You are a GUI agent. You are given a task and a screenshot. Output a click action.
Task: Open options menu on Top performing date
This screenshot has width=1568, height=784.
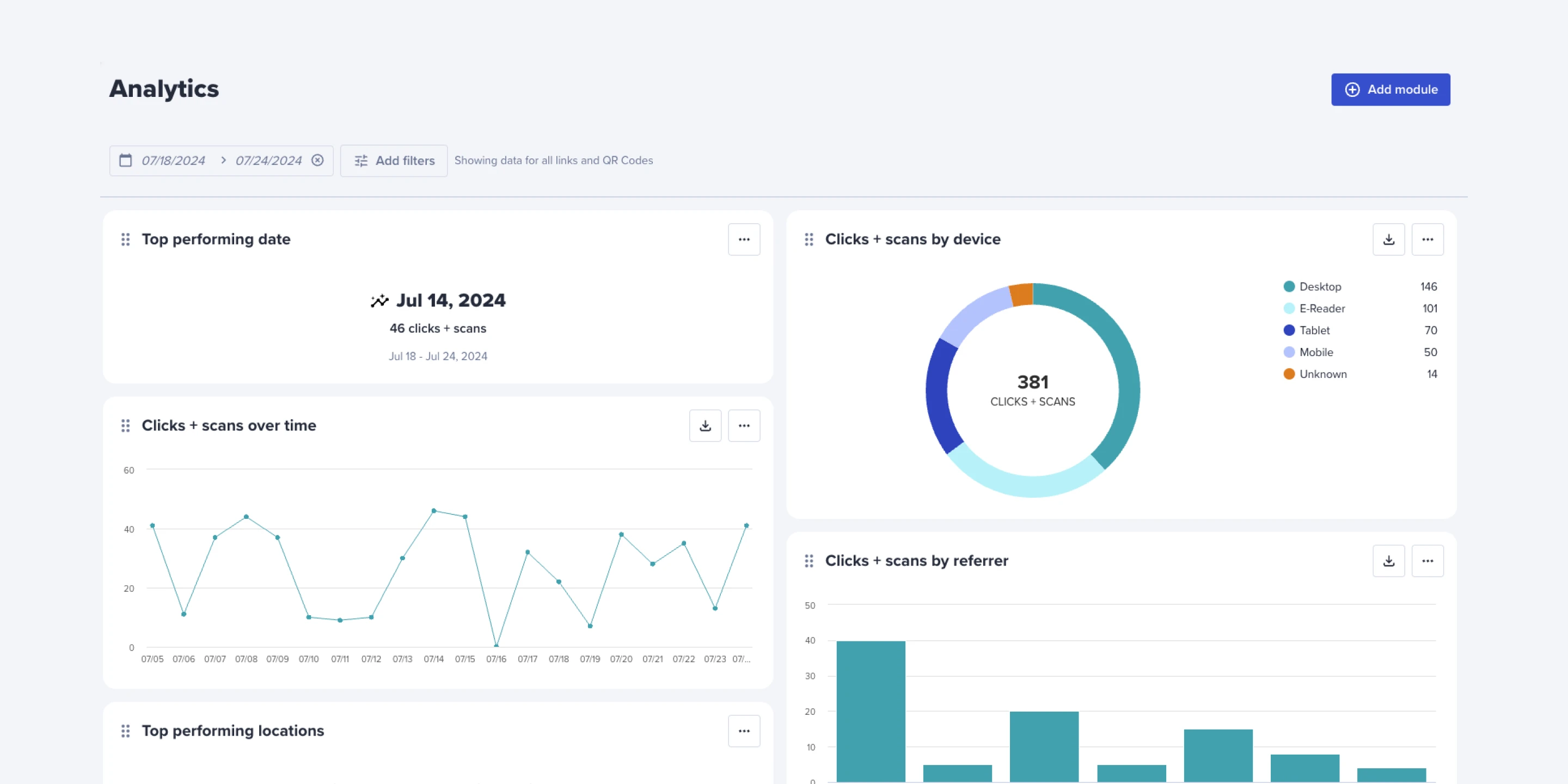744,239
